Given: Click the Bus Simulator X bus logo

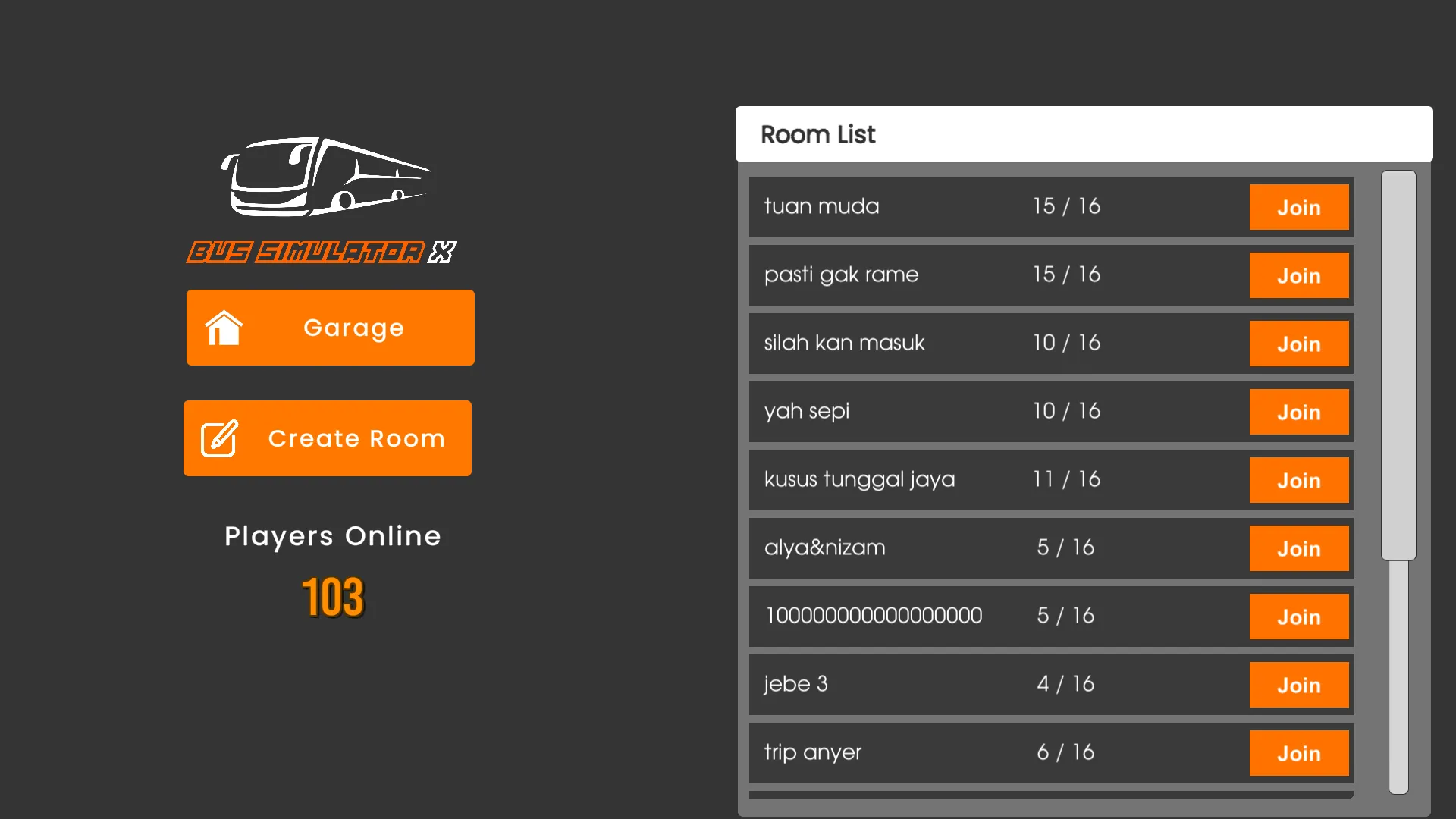Looking at the screenshot, I should (x=325, y=176).
